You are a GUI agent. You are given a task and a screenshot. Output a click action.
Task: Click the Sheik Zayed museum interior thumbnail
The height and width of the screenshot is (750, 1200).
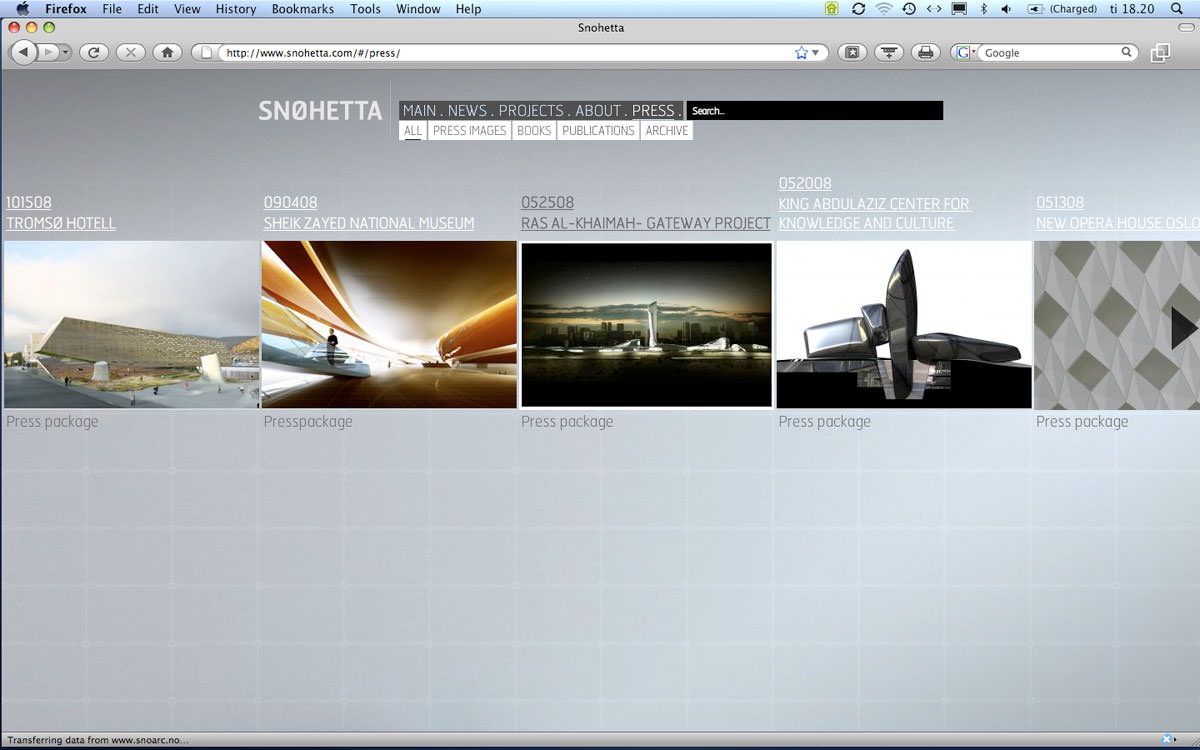pyautogui.click(x=389, y=324)
